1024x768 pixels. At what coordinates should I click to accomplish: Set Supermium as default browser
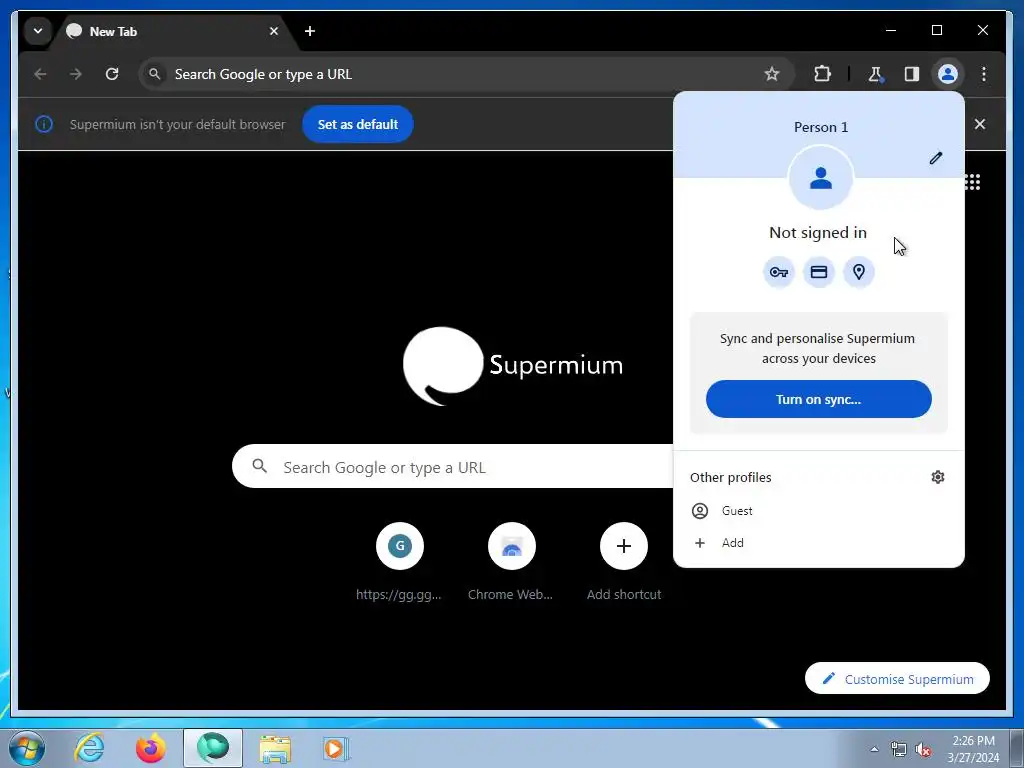(x=357, y=124)
